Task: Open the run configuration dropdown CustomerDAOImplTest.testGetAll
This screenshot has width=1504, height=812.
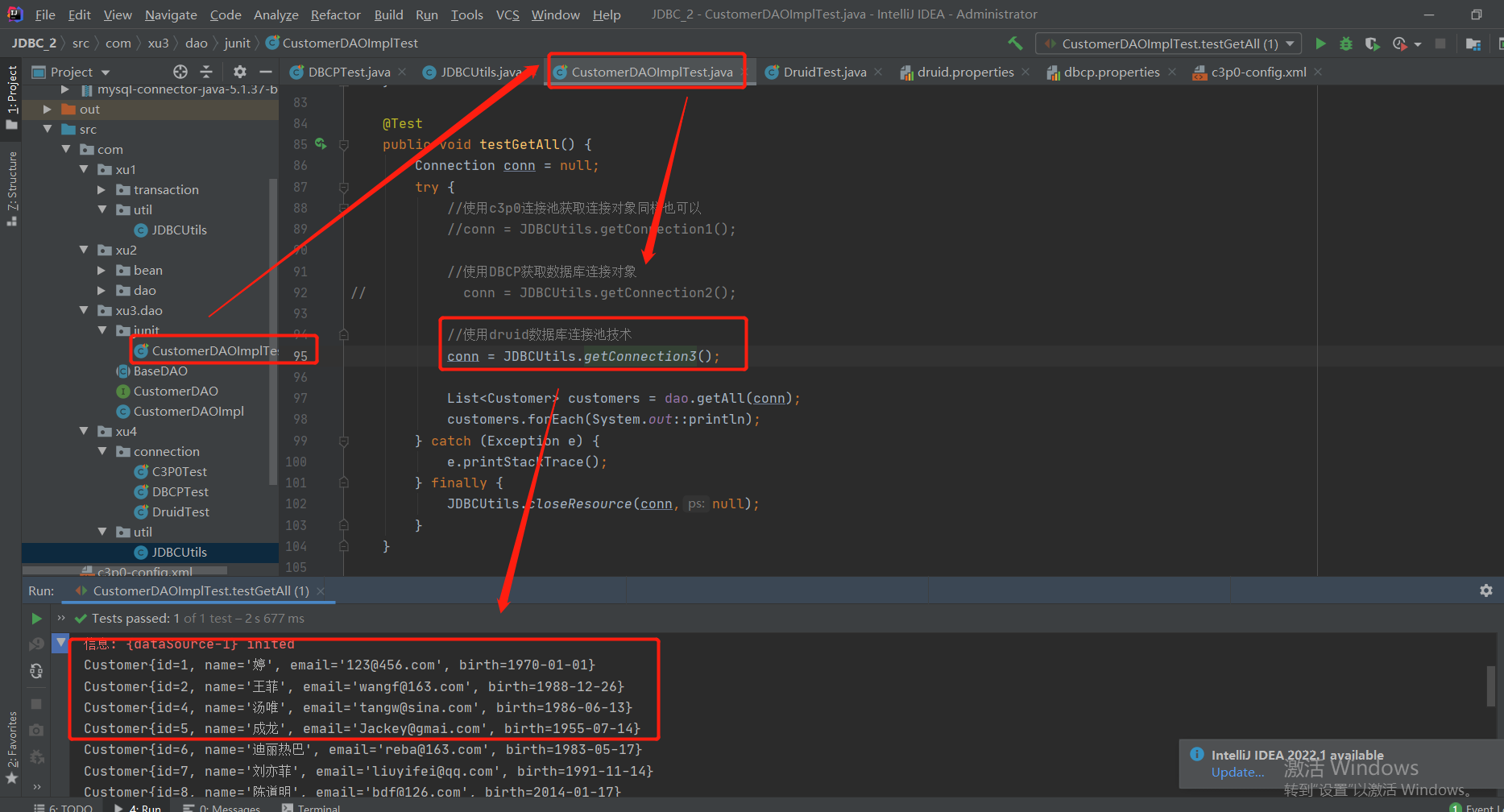Action: 1169,43
